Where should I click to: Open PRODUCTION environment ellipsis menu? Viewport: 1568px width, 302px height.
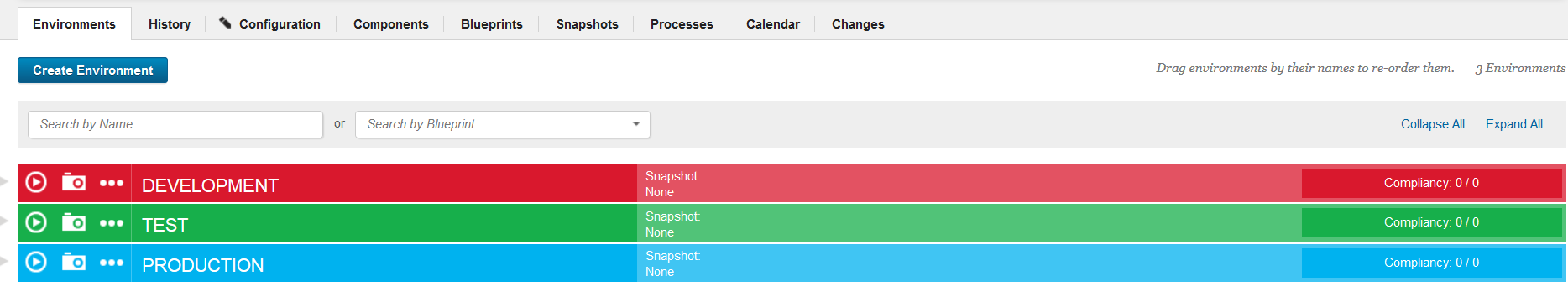click(112, 263)
